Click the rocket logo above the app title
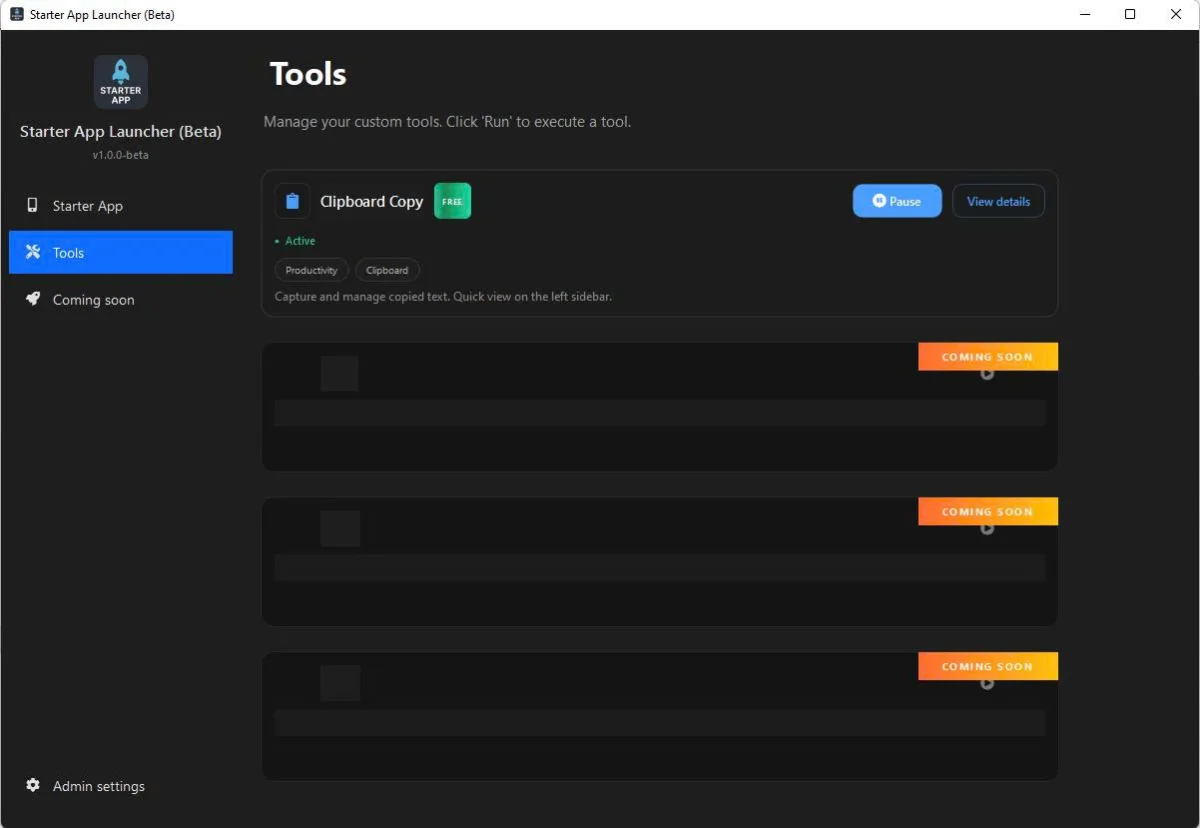The image size is (1200, 828). coord(120,81)
